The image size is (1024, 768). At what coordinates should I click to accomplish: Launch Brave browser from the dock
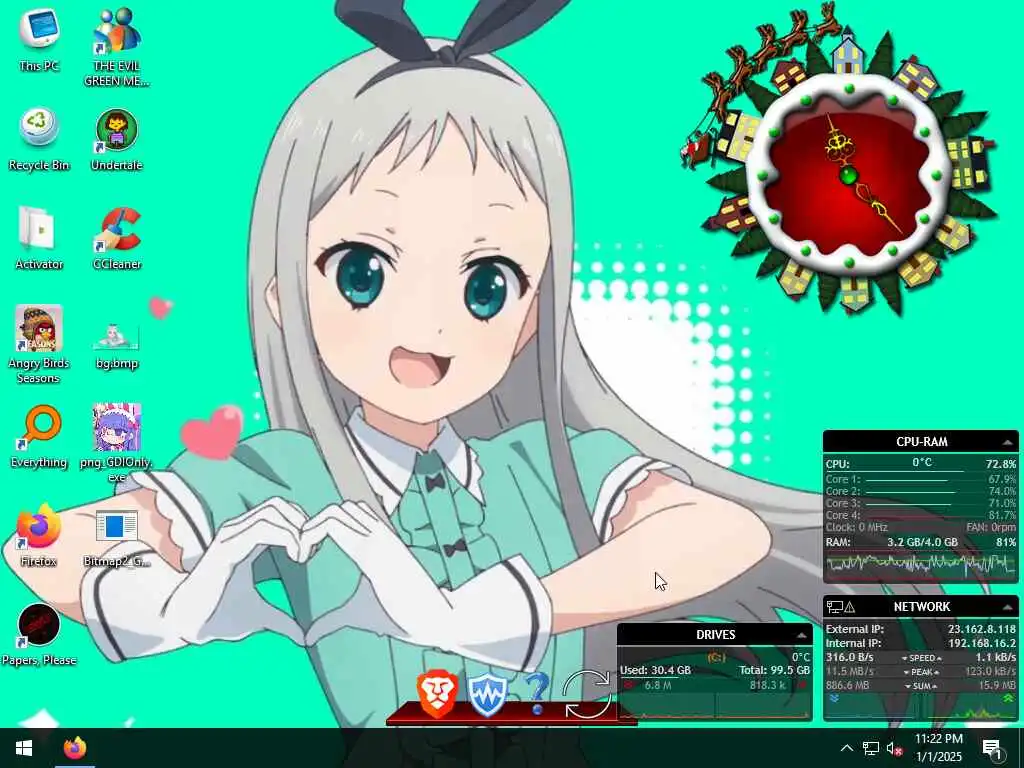pos(437,696)
